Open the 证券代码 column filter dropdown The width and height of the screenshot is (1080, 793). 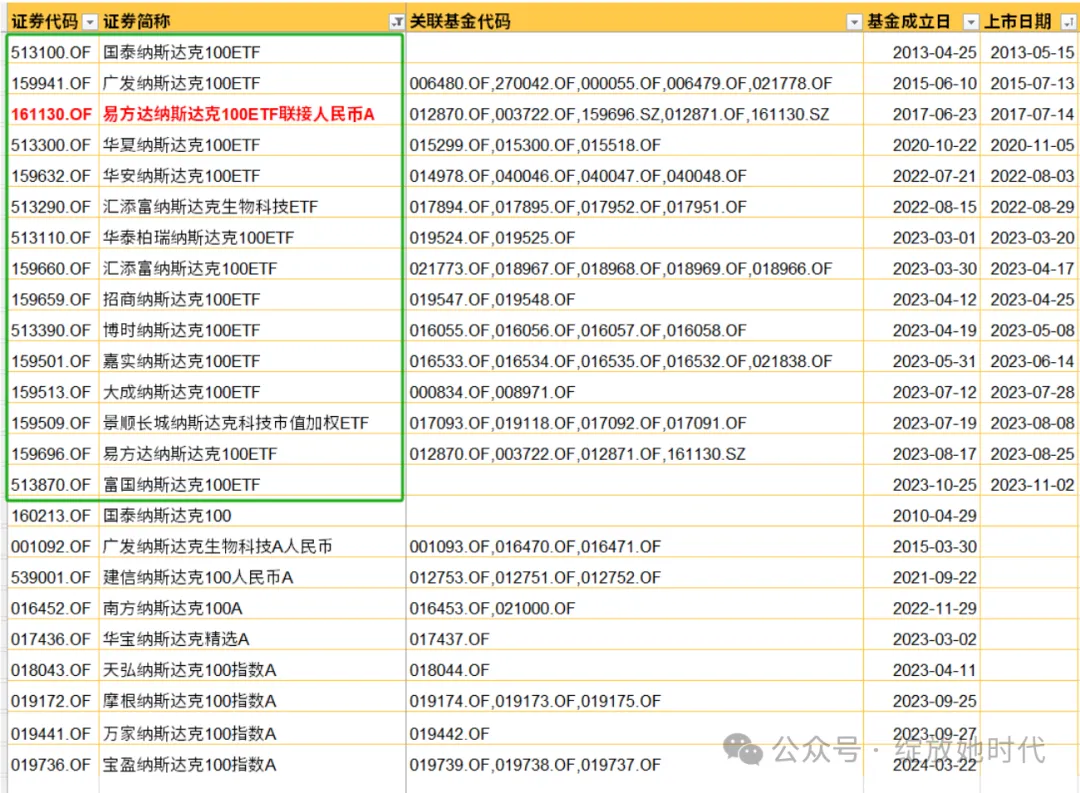click(x=91, y=20)
